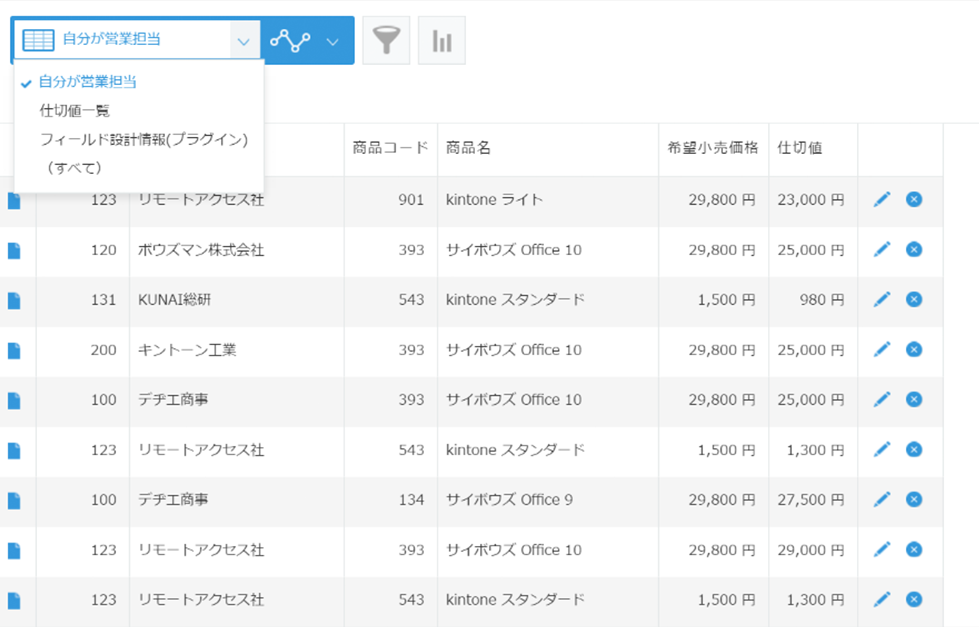The width and height of the screenshot is (979, 627).
Task: Edit the KUNAI総研 record with pencil
Action: point(882,299)
